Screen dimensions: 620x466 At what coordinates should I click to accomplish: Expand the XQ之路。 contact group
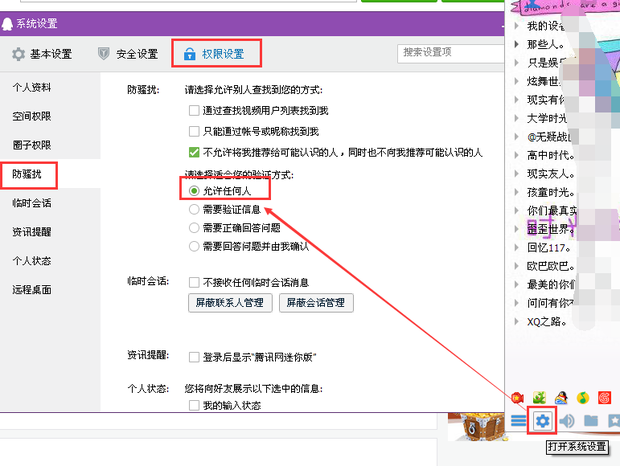[516, 321]
